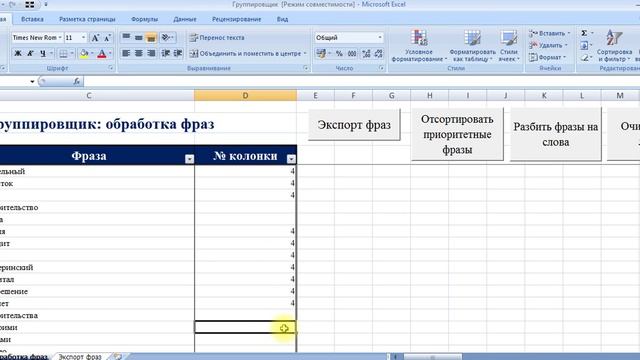This screenshot has height=360, width=640.
Task: Apply cell borders icon
Action: (63, 53)
